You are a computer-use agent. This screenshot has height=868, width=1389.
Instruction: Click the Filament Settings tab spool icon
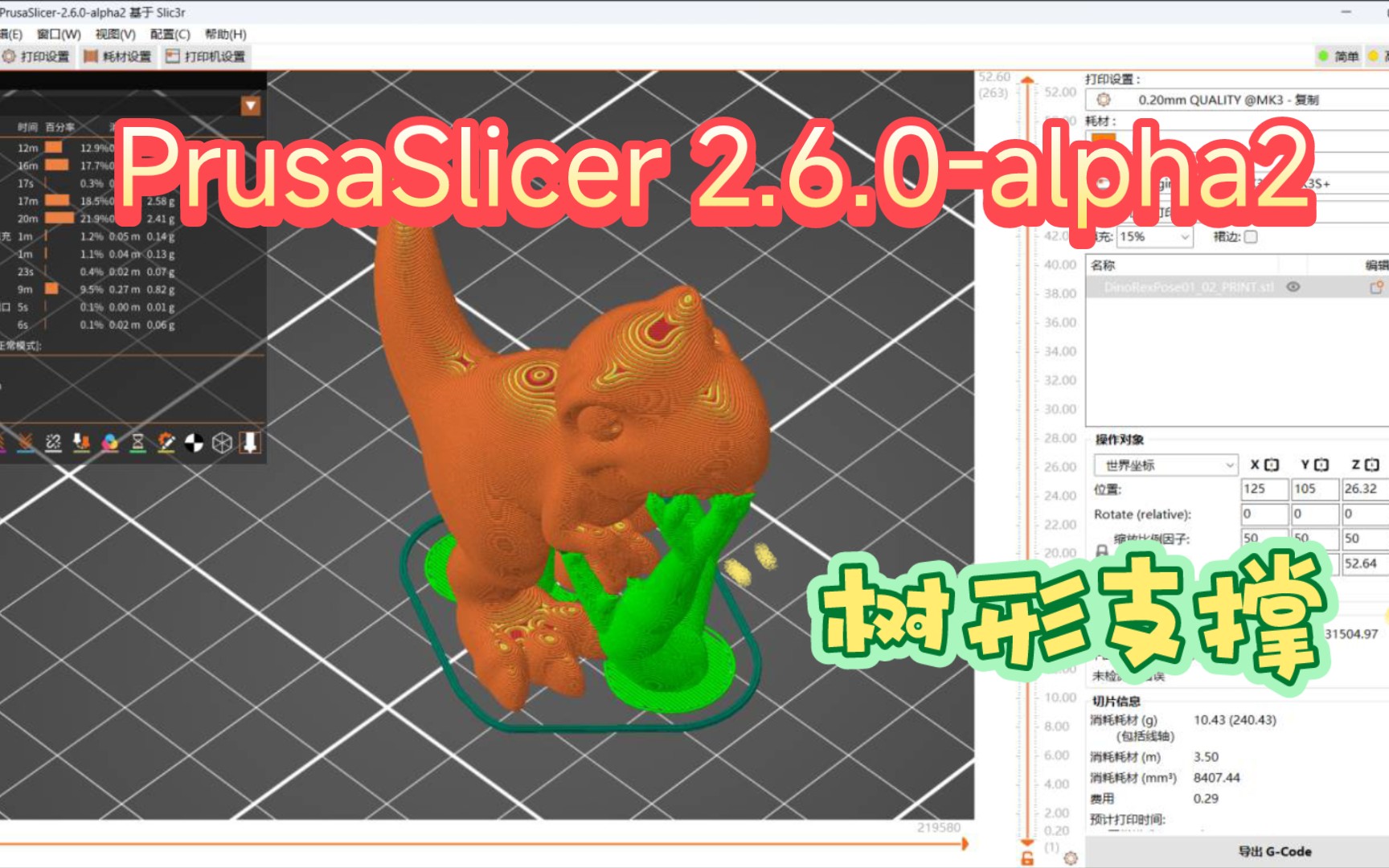(x=91, y=56)
